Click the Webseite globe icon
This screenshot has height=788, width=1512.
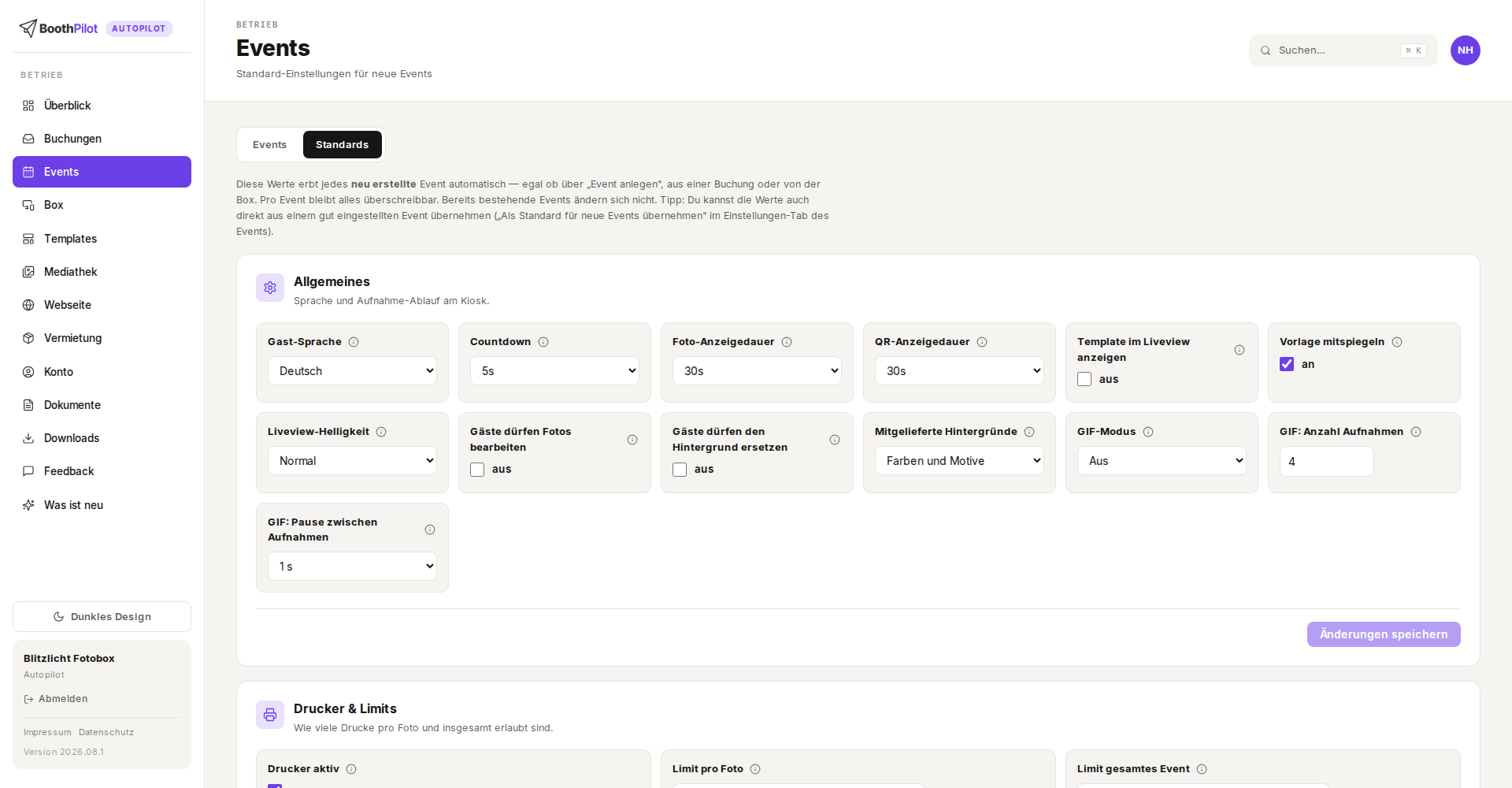[x=28, y=305]
